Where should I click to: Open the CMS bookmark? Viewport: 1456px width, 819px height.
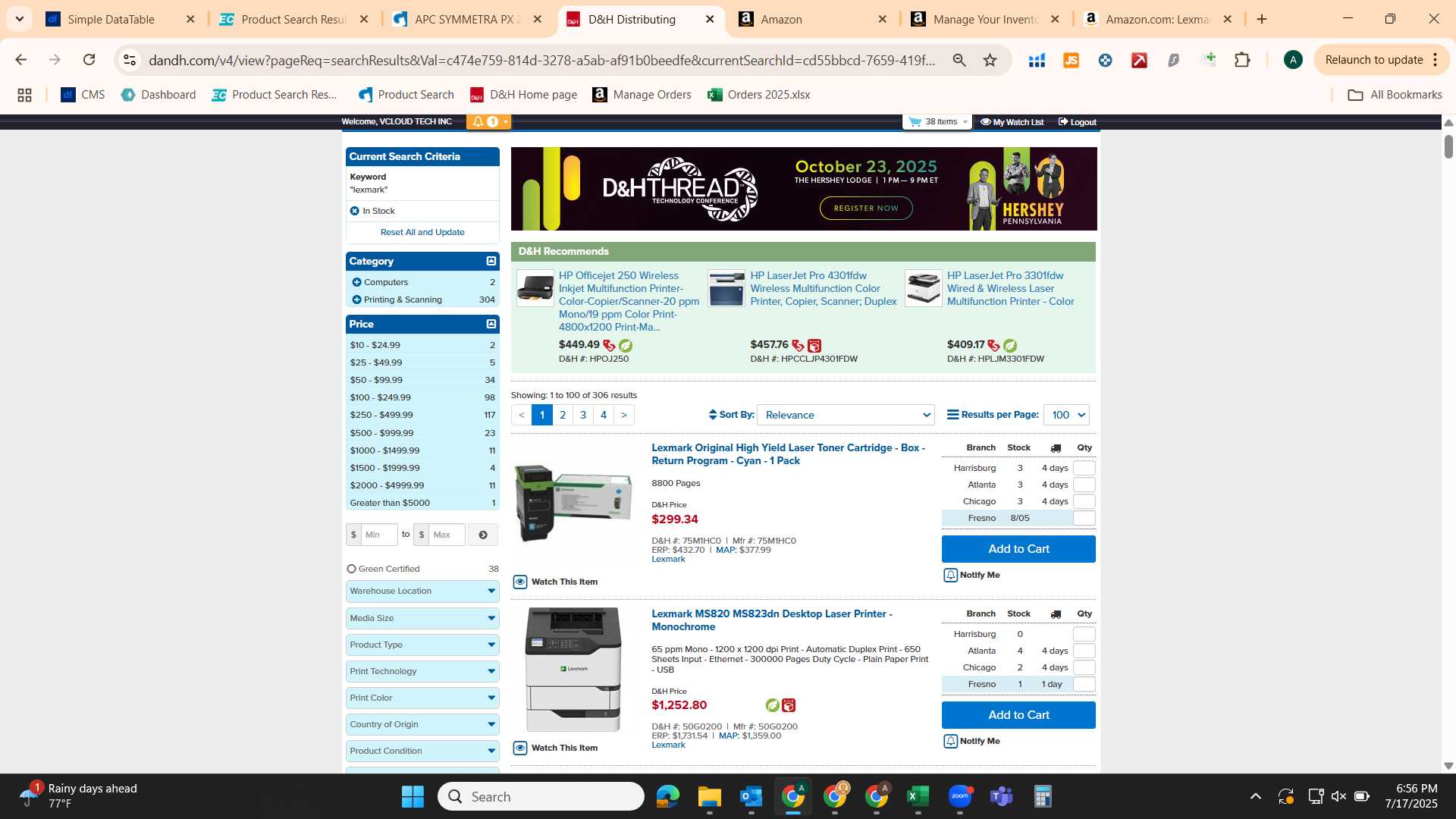tap(83, 95)
